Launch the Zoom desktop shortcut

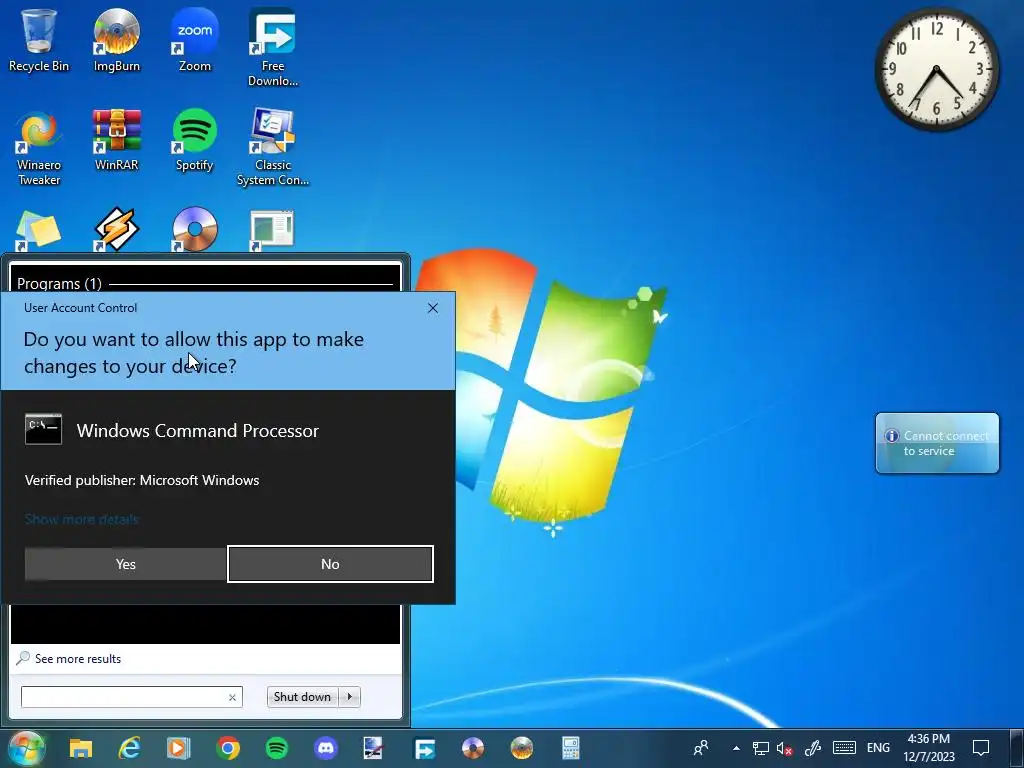195,40
